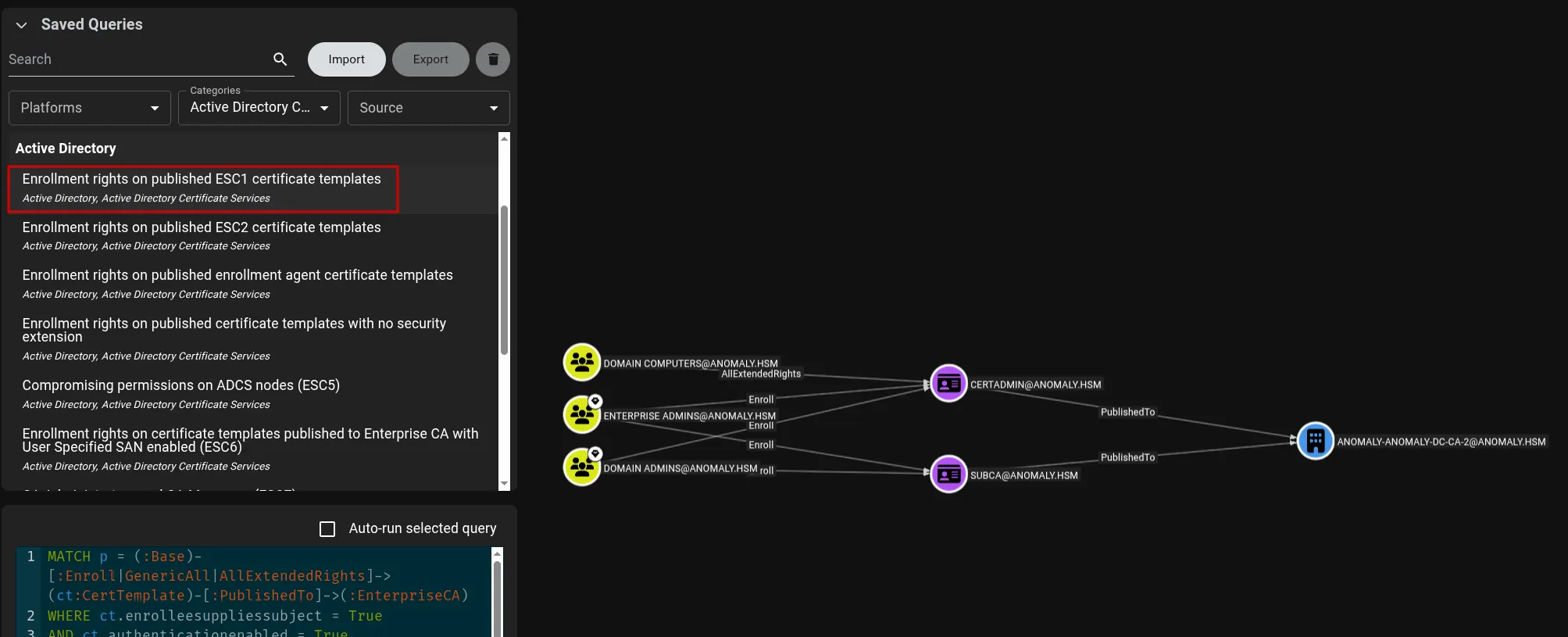Click the Cypher editor scroll up arrow
The height and width of the screenshot is (637, 1568).
497,553
